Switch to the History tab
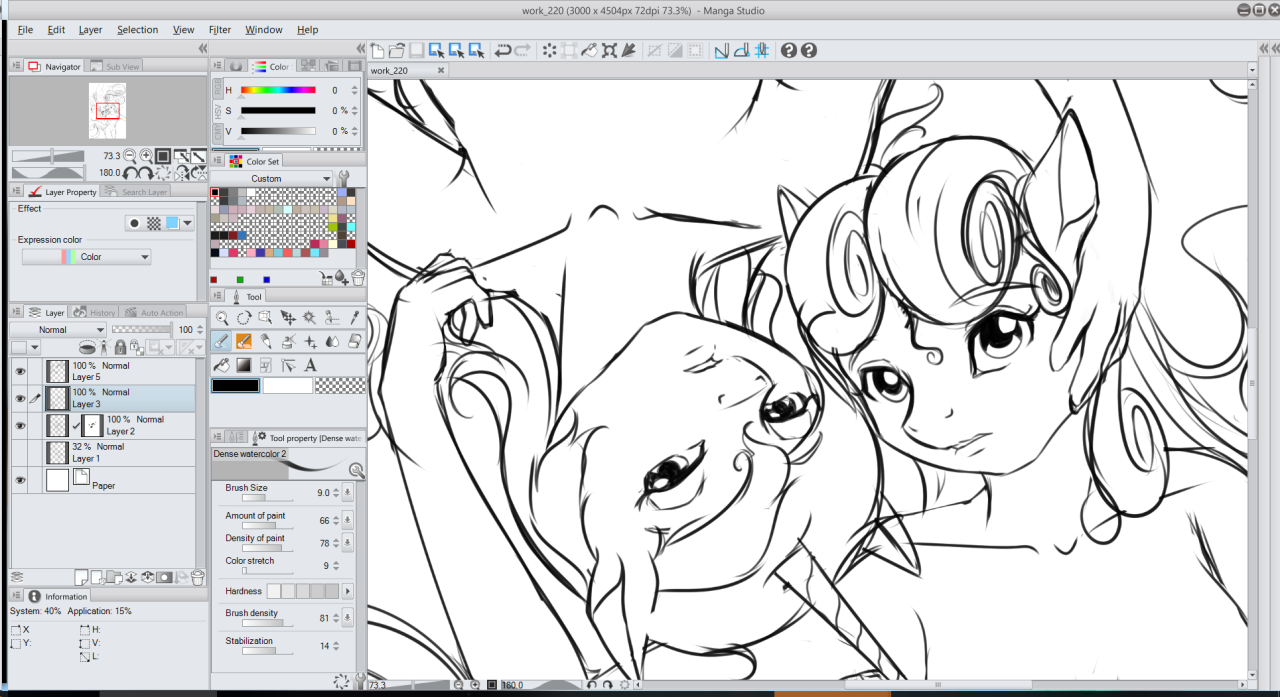The height and width of the screenshot is (697, 1280). (95, 312)
